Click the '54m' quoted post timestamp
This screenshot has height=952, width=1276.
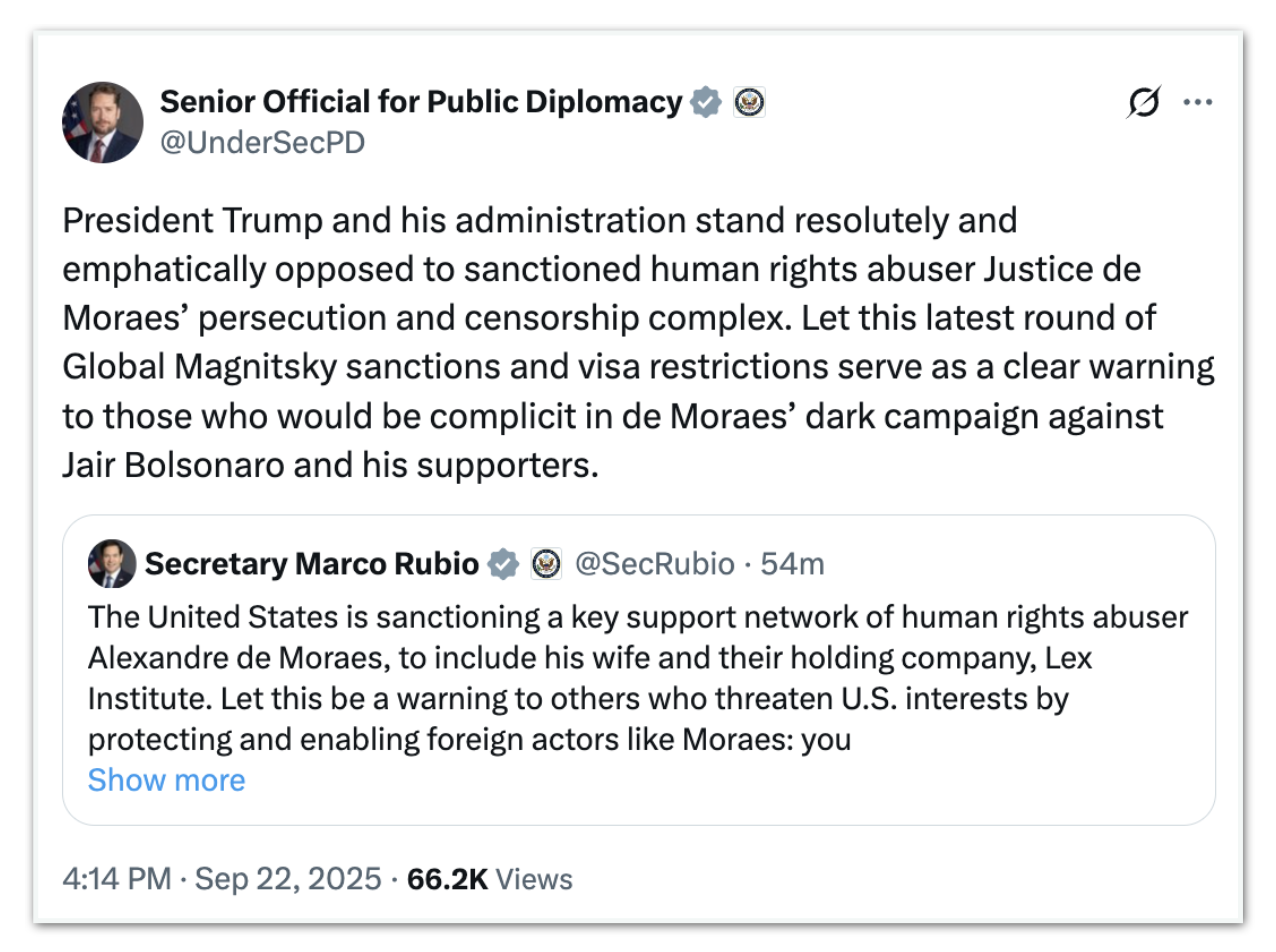pyautogui.click(x=793, y=564)
